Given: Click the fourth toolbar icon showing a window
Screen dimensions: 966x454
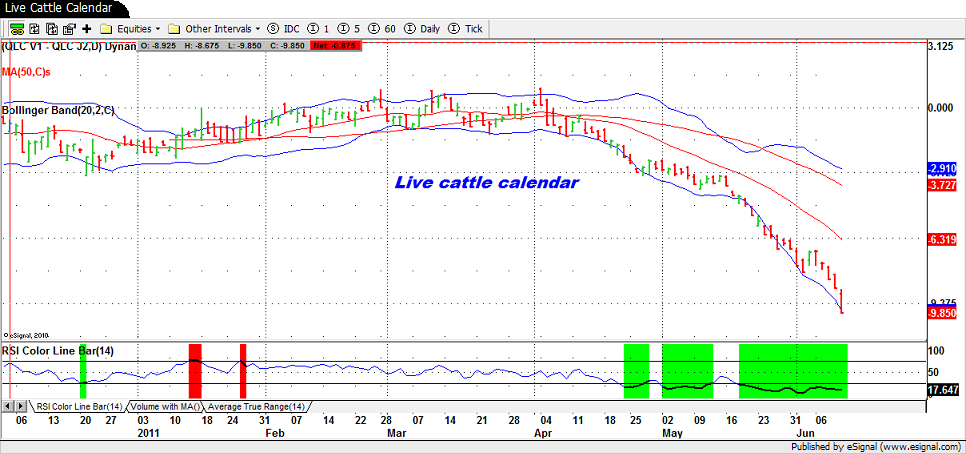Looking at the screenshot, I should [x=66, y=29].
